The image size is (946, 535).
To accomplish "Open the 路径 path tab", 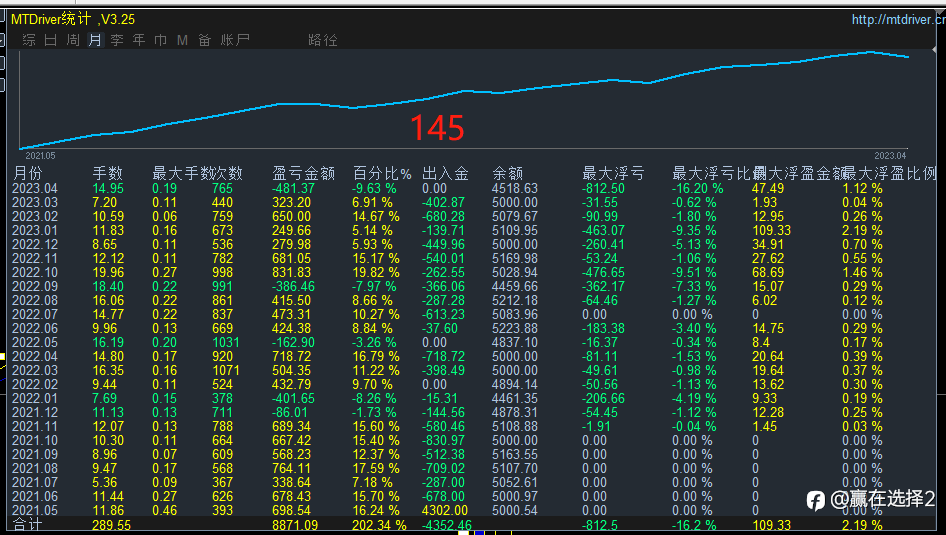I will pyautogui.click(x=323, y=40).
